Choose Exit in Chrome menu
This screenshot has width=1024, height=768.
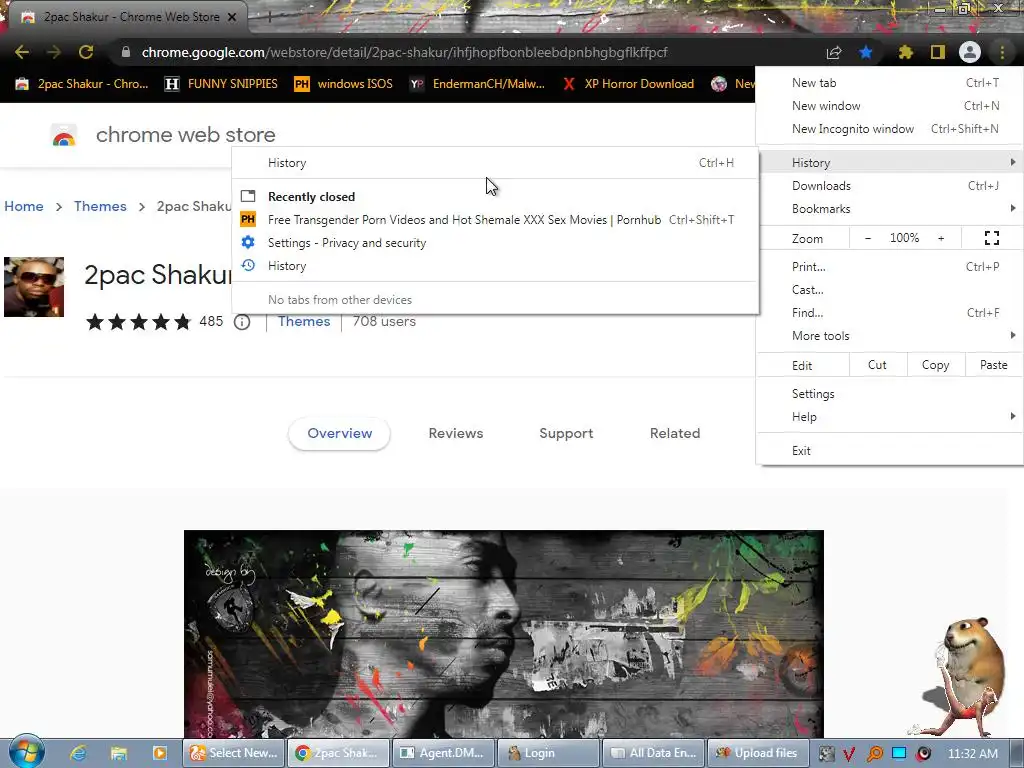pyautogui.click(x=889, y=451)
